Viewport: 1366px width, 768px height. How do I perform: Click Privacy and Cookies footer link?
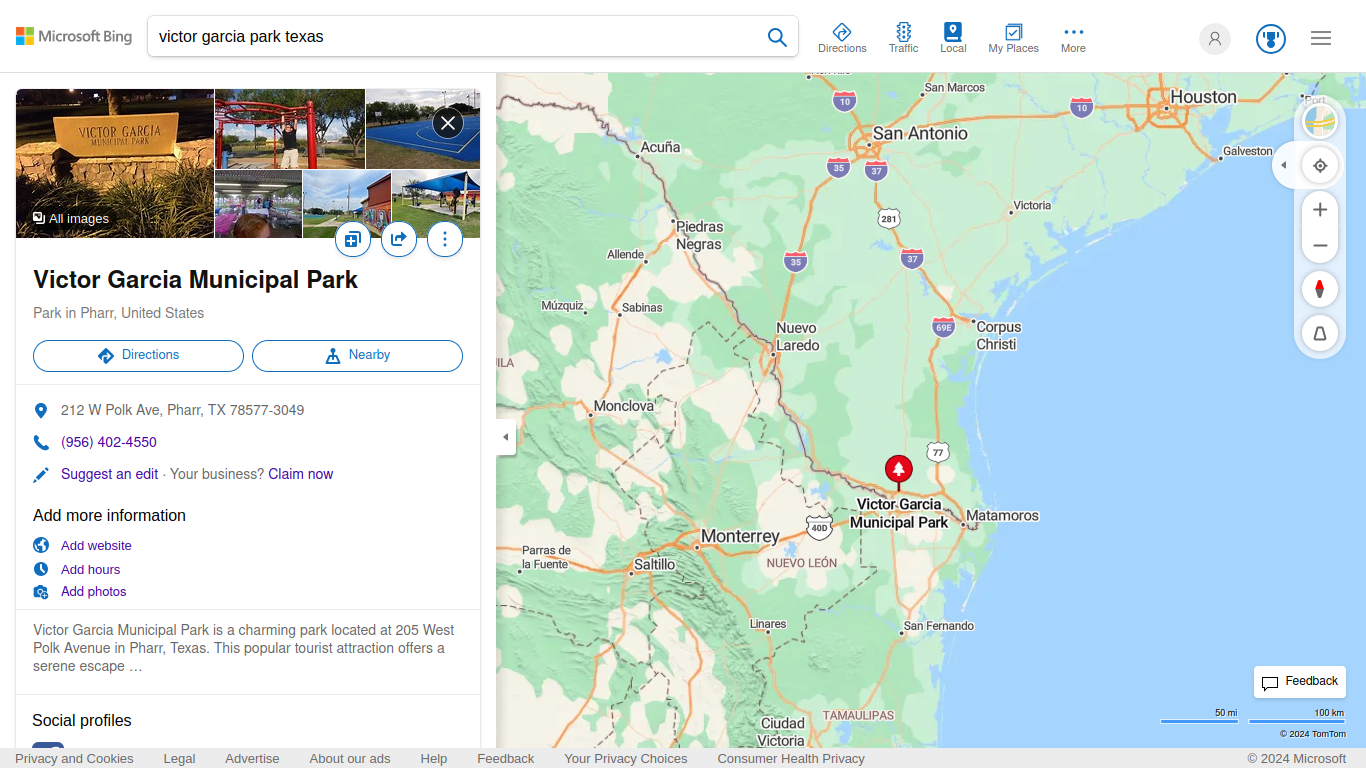pyautogui.click(x=74, y=759)
